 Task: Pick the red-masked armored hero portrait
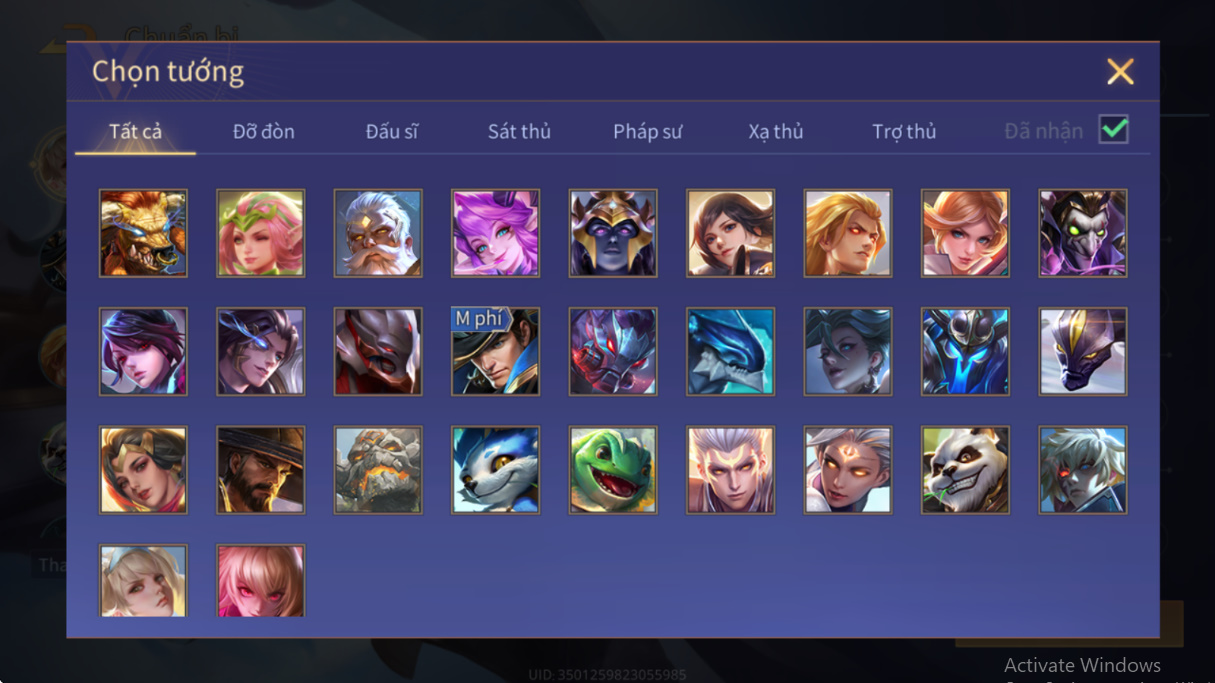point(378,351)
